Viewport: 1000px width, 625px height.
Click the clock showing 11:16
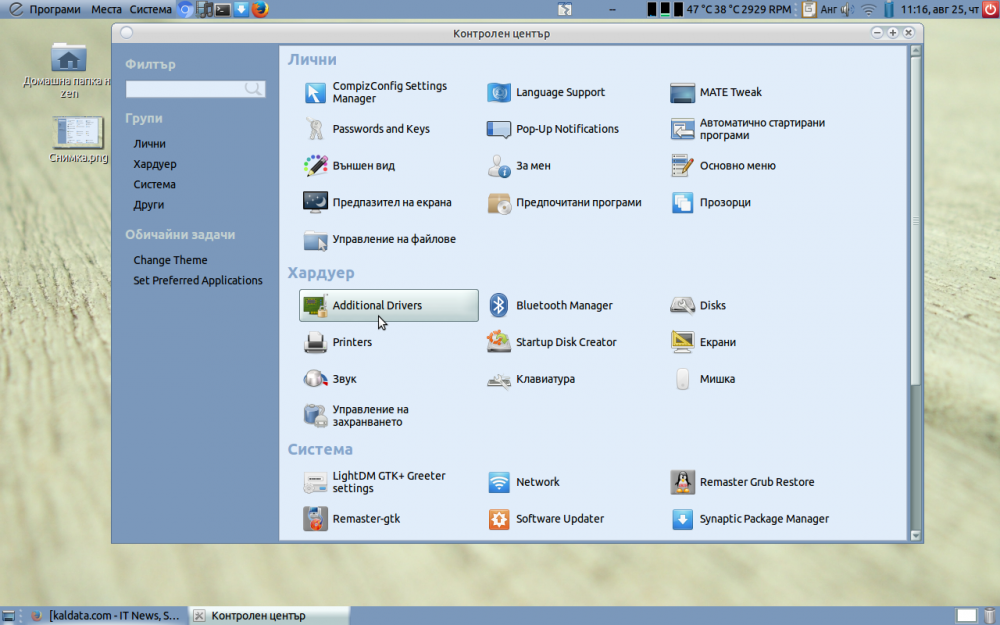(940, 10)
